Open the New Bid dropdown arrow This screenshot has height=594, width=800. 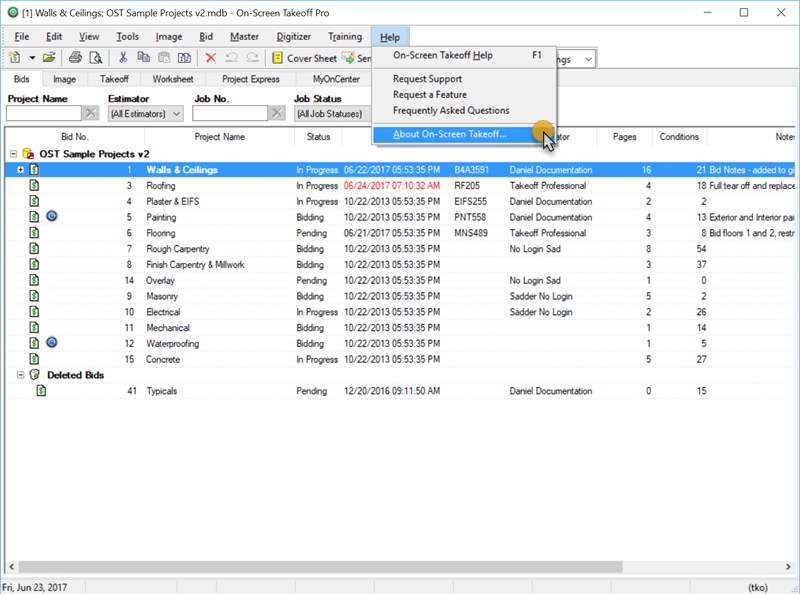32,58
